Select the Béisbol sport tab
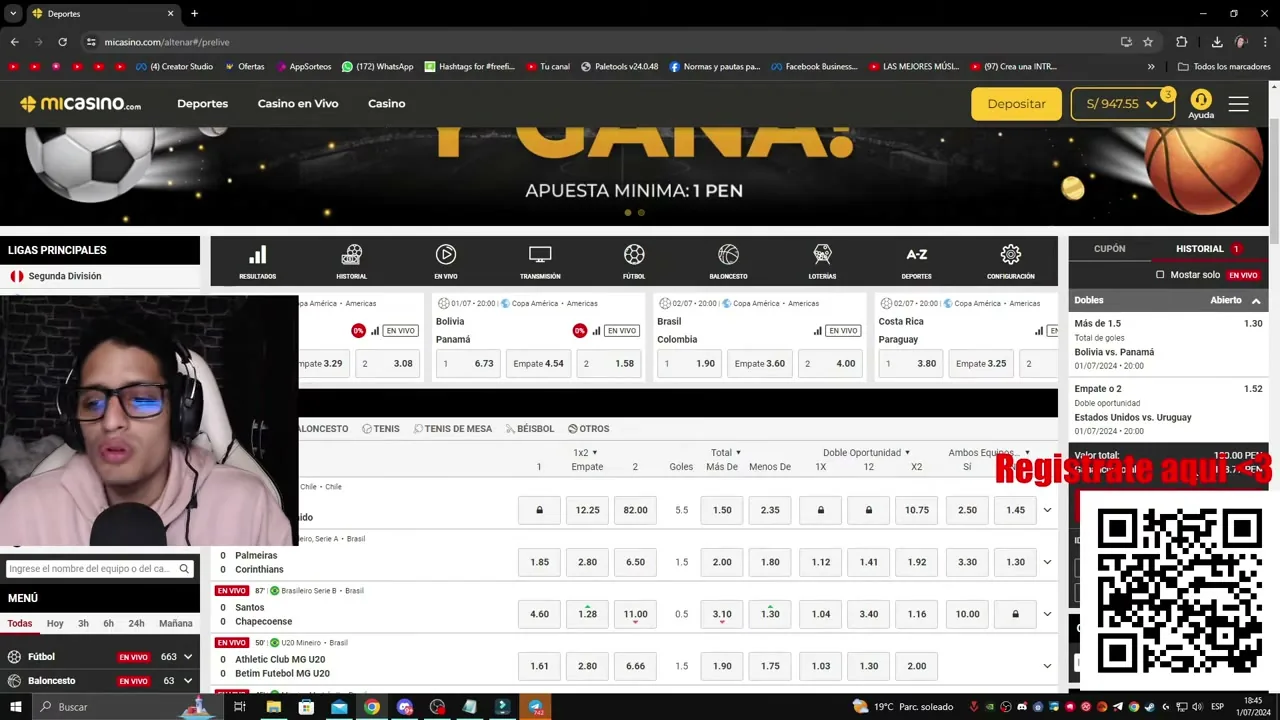This screenshot has width=1280, height=720. 530,429
